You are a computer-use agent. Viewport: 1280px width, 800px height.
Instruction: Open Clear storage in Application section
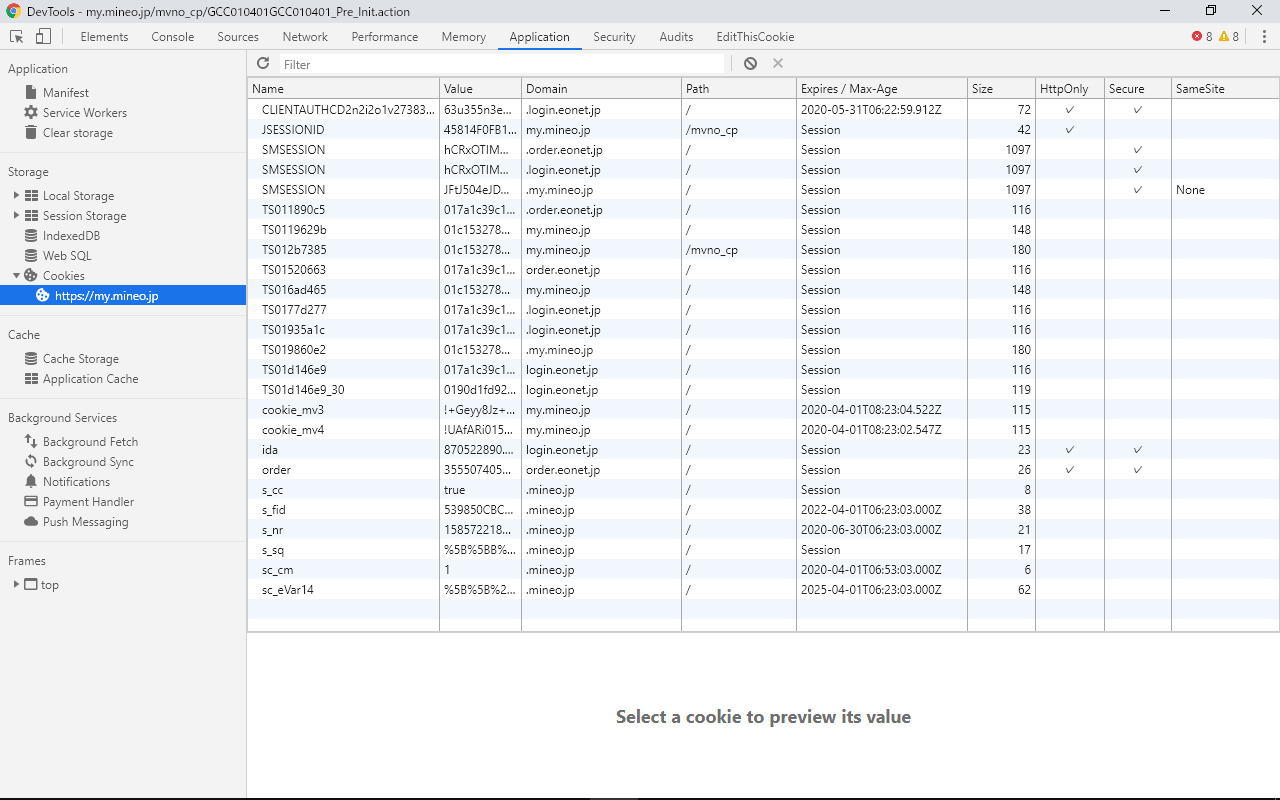point(77,133)
